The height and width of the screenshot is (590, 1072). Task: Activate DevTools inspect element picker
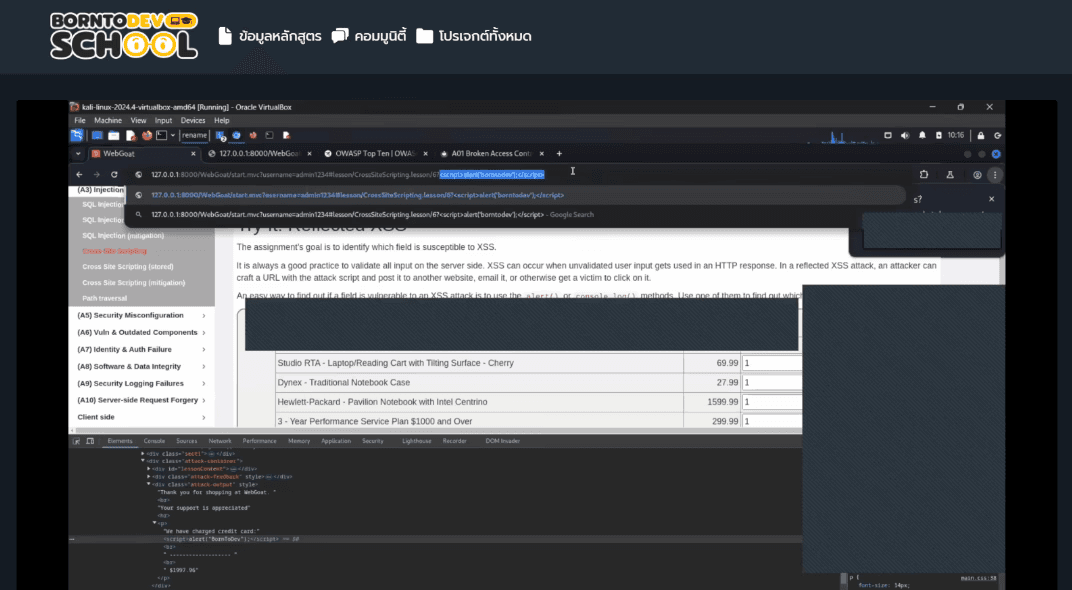coord(76,441)
